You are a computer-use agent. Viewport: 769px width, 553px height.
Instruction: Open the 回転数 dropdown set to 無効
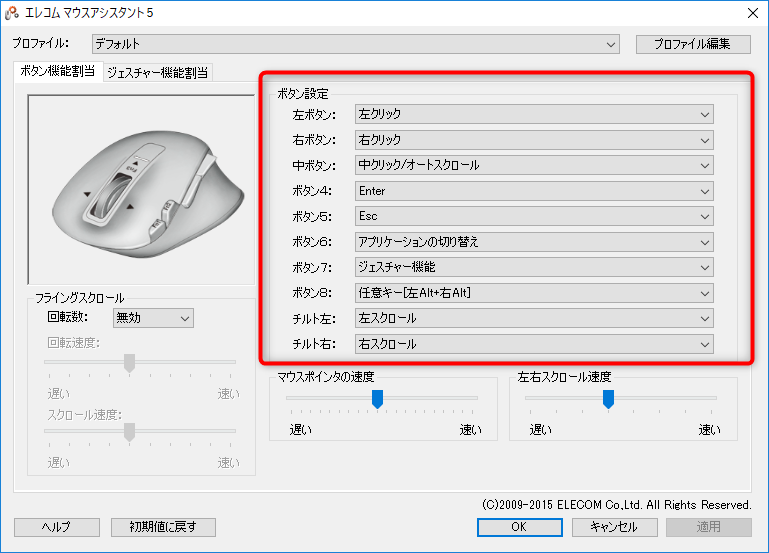tap(152, 318)
